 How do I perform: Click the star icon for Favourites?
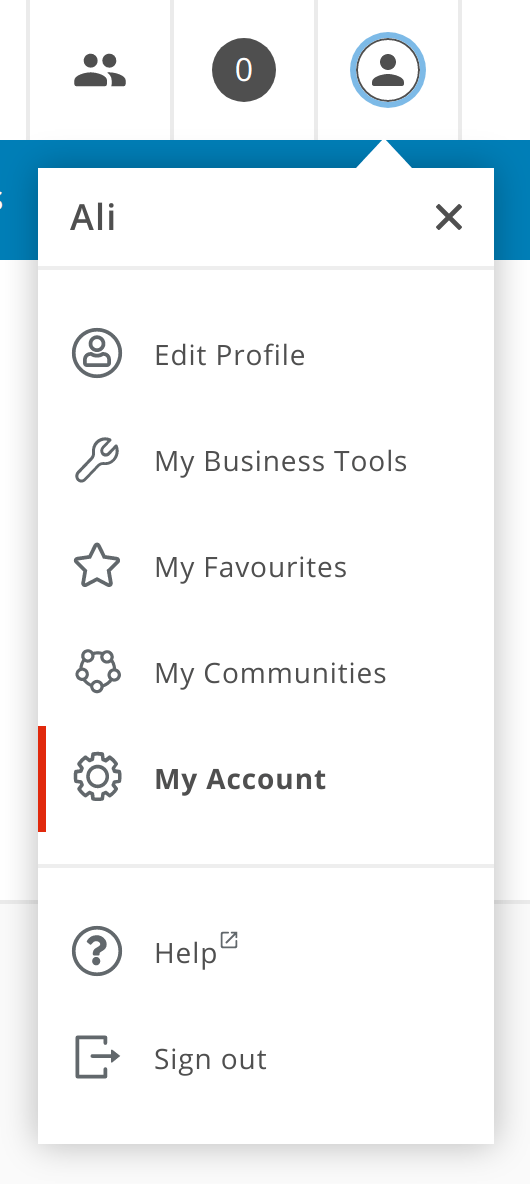click(x=97, y=566)
